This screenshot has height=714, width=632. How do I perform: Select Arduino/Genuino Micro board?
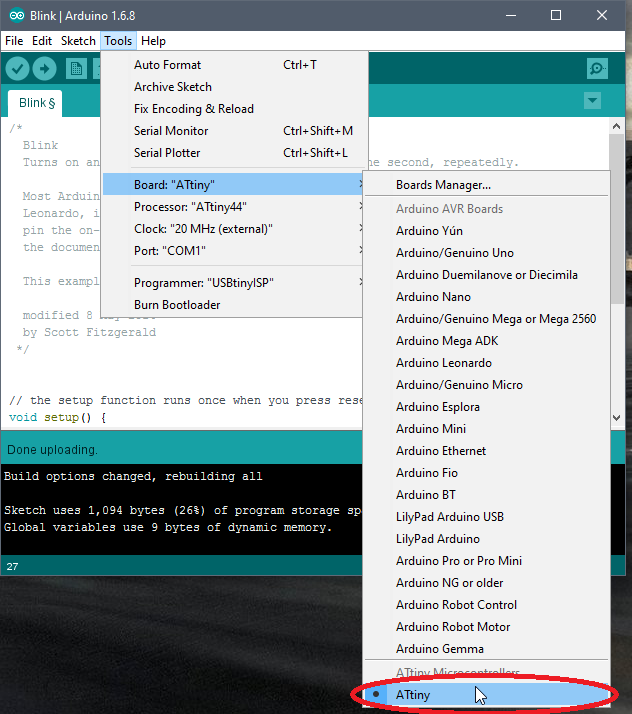(x=487, y=385)
